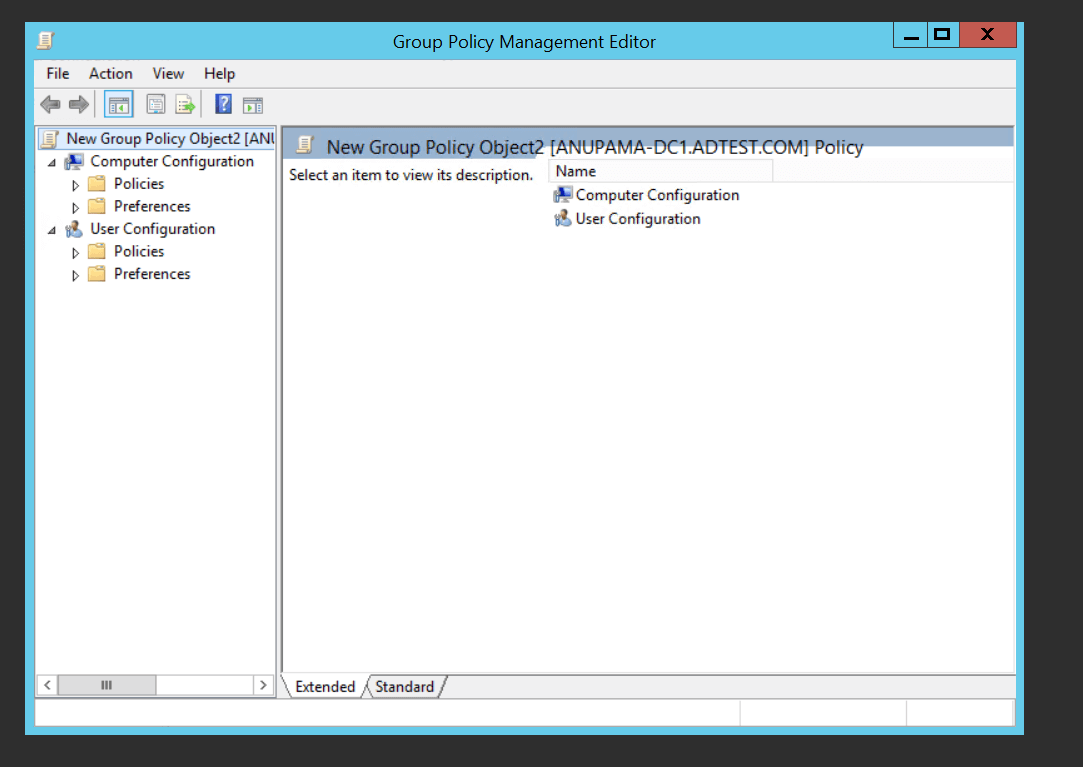Viewport: 1083px width, 767px height.
Task: Select Computer Configuration icon in the right pane
Action: pos(563,195)
